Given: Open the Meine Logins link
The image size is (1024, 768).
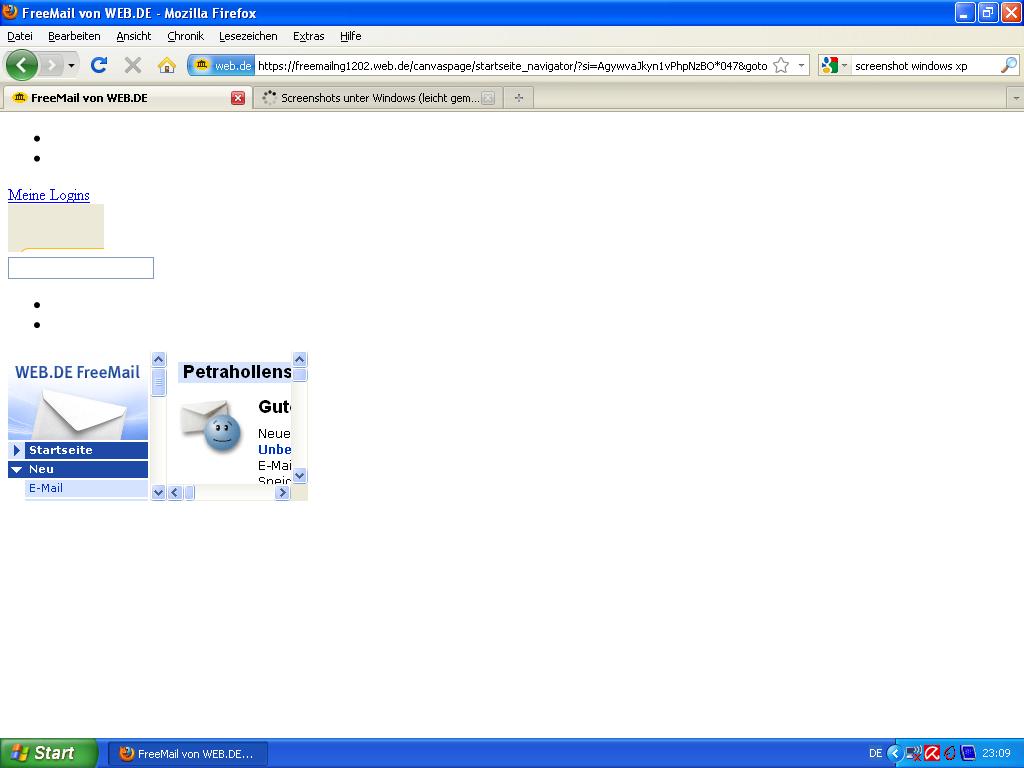Looking at the screenshot, I should tap(49, 195).
